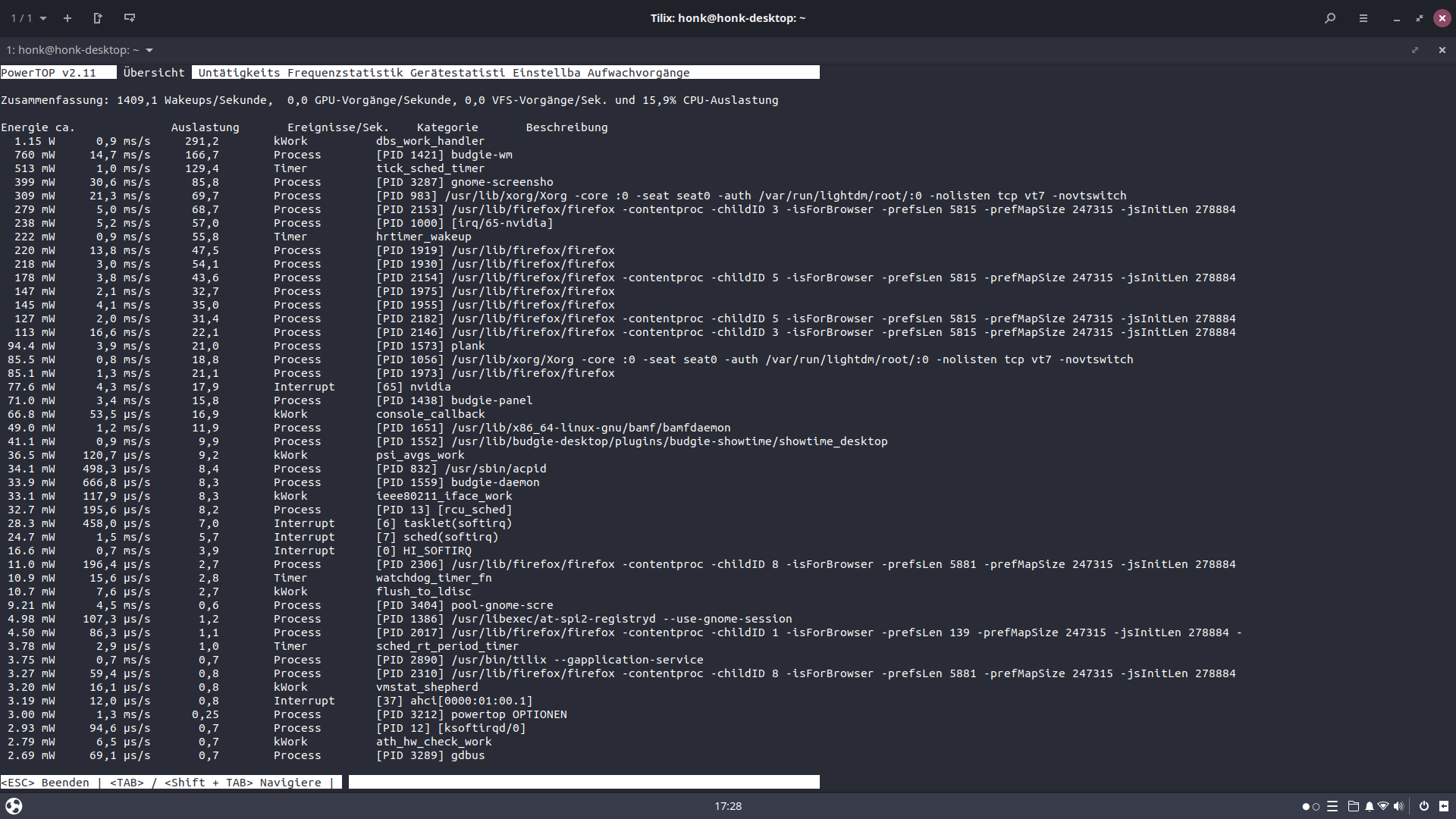The image size is (1456, 819).
Task: Click the PowerTOP v2.11 label
Action: coord(49,73)
